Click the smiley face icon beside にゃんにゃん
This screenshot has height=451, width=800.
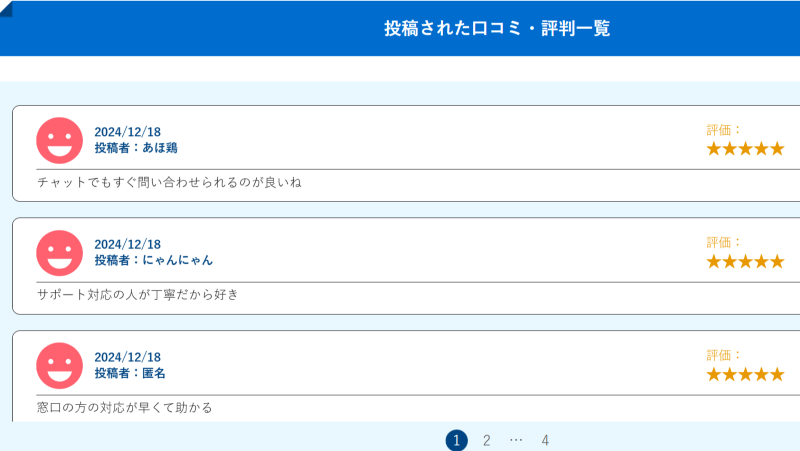pos(59,253)
